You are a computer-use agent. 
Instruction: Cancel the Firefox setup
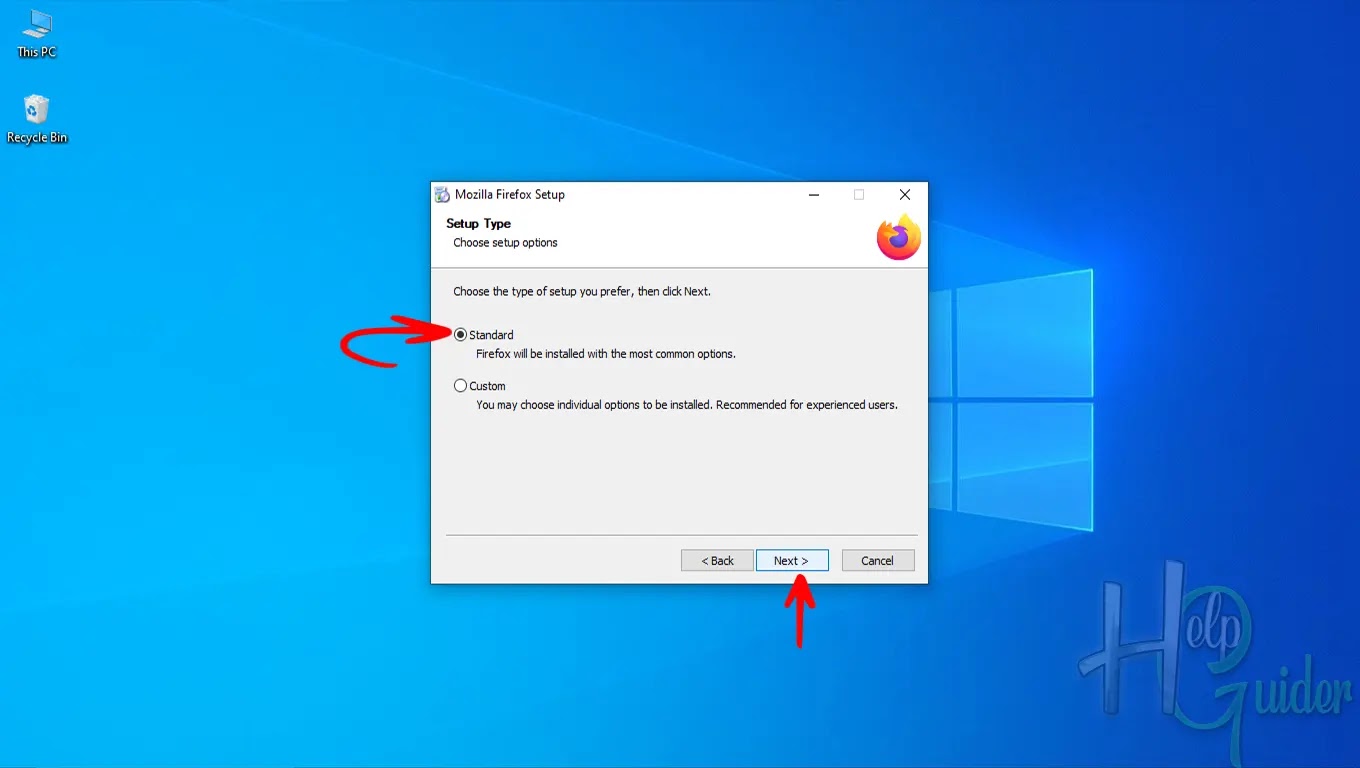tap(878, 561)
